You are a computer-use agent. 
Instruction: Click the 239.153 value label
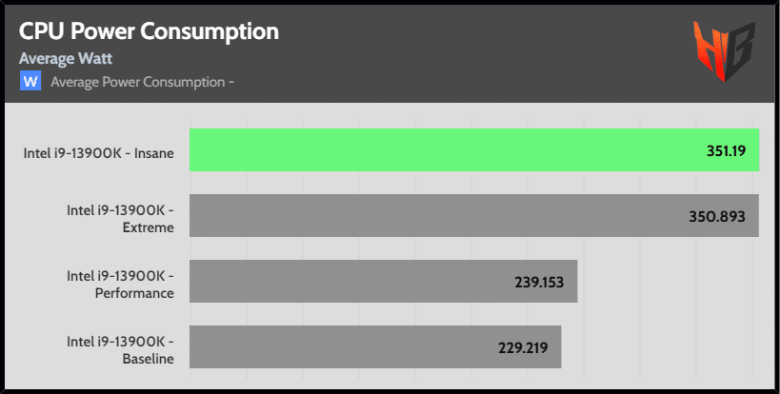[539, 282]
